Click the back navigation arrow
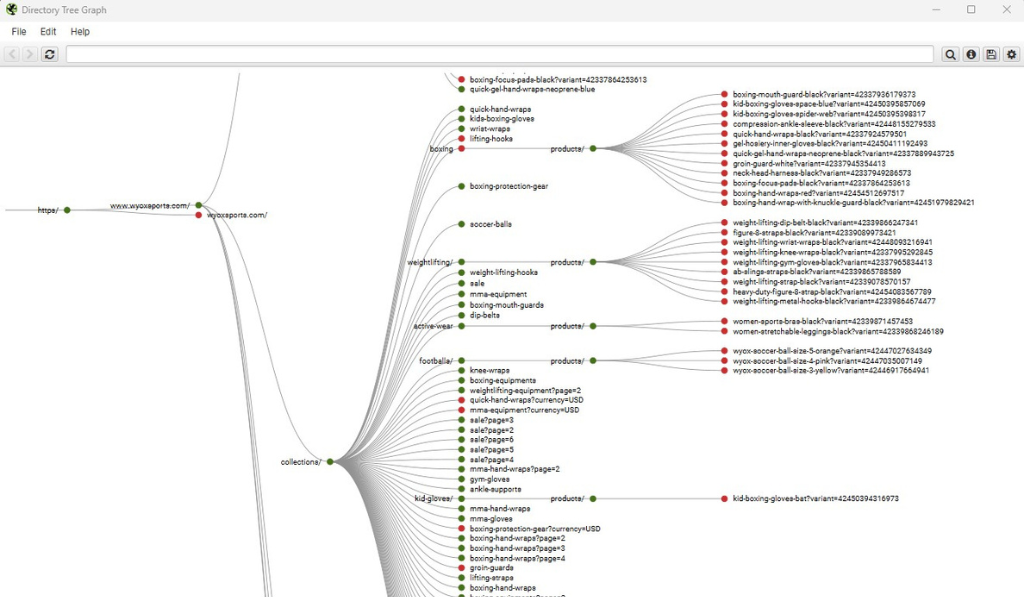This screenshot has height=597, width=1024. coord(12,54)
